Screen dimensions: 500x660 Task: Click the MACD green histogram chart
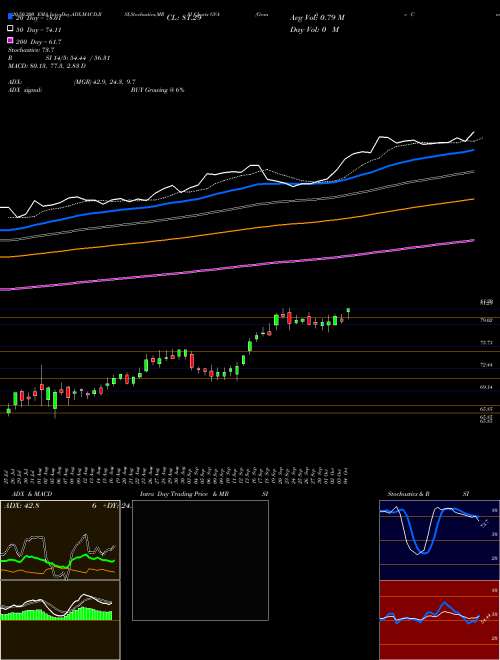(60, 601)
